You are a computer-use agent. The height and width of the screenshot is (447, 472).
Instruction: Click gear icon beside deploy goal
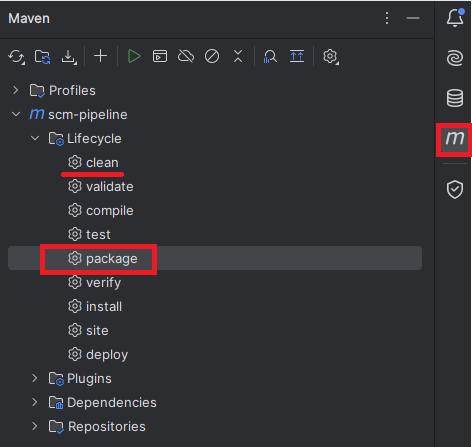click(75, 354)
